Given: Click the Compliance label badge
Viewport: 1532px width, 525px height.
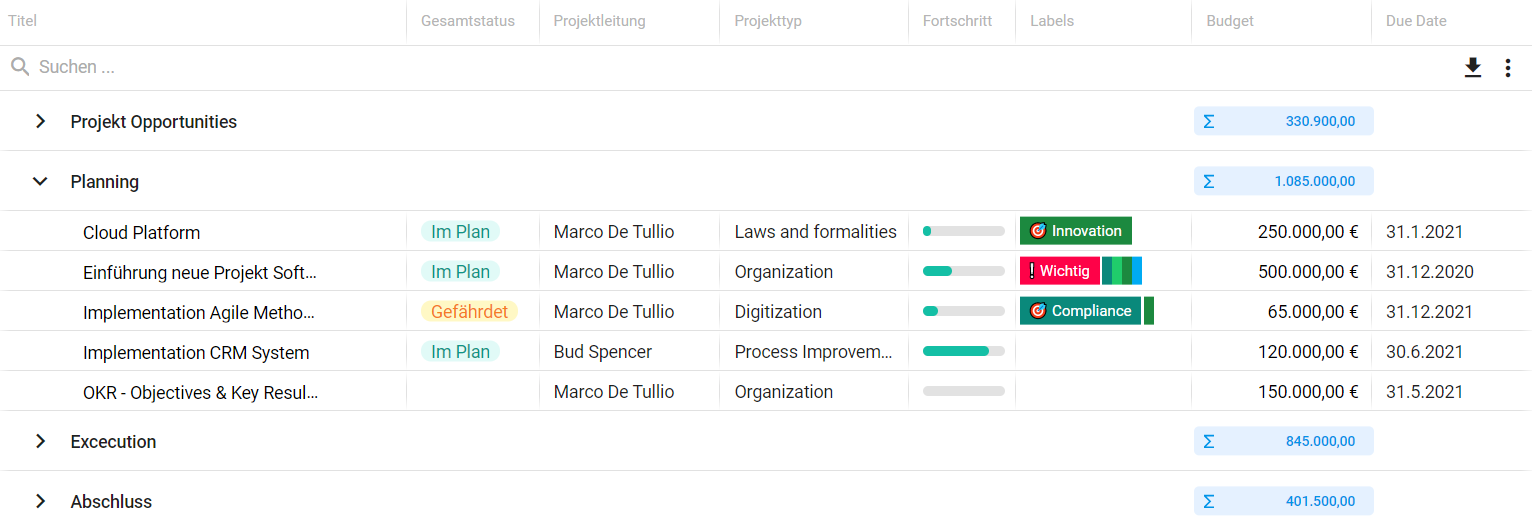Looking at the screenshot, I should [x=1080, y=311].
